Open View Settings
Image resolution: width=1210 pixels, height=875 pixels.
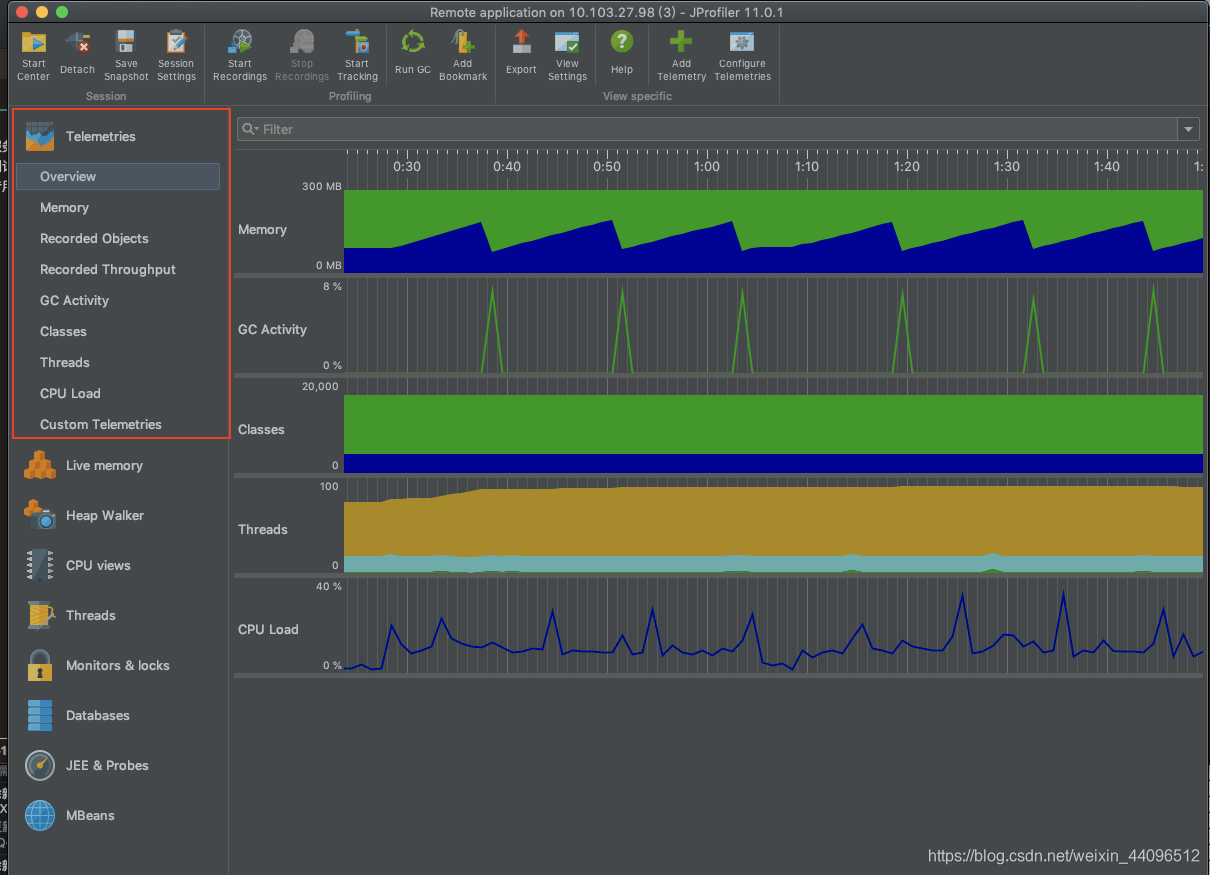(x=567, y=56)
